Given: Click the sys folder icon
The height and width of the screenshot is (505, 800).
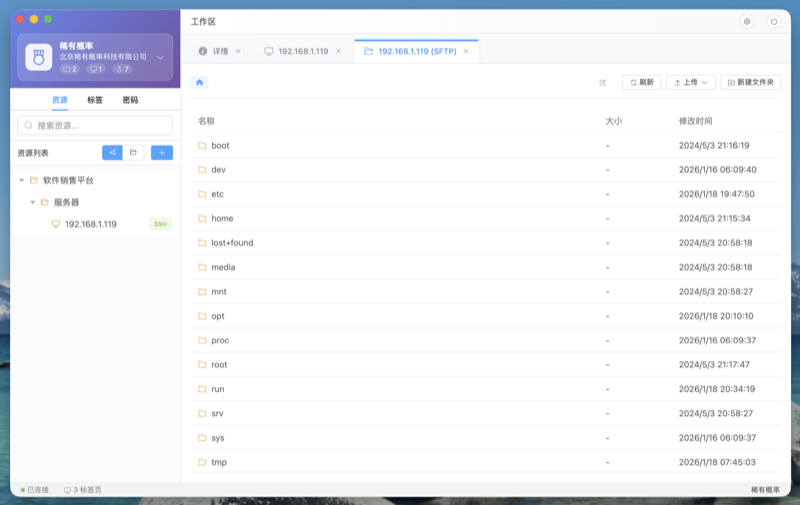Looking at the screenshot, I should [x=202, y=438].
